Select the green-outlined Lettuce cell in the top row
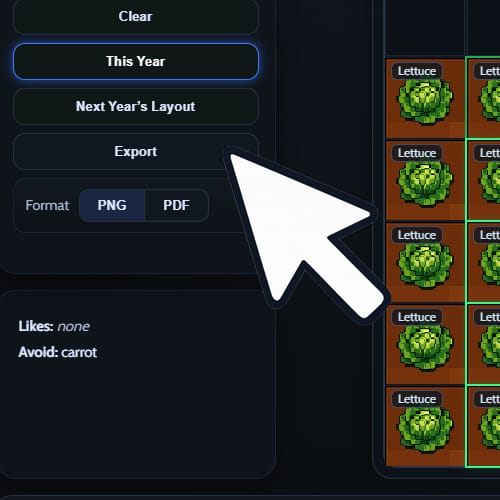Screen dimensions: 500x500 point(483,98)
